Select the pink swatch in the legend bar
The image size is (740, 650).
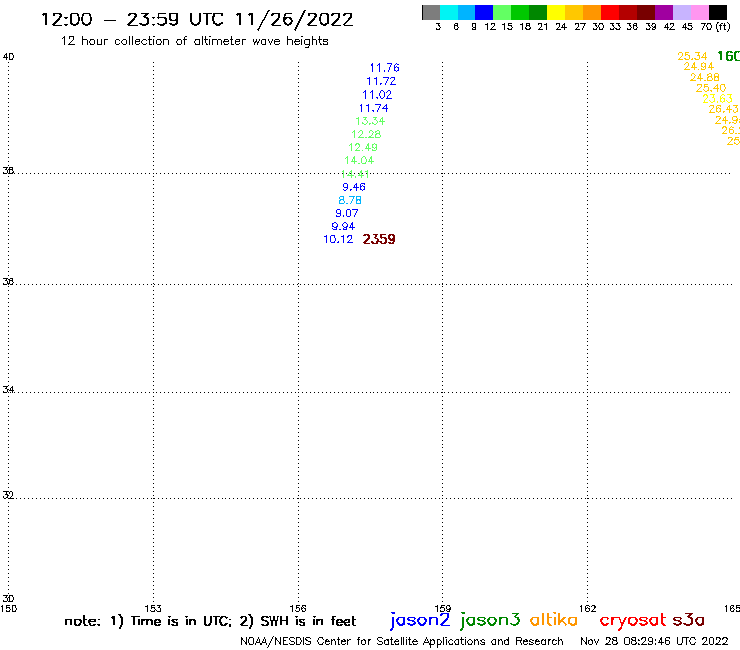[700, 12]
